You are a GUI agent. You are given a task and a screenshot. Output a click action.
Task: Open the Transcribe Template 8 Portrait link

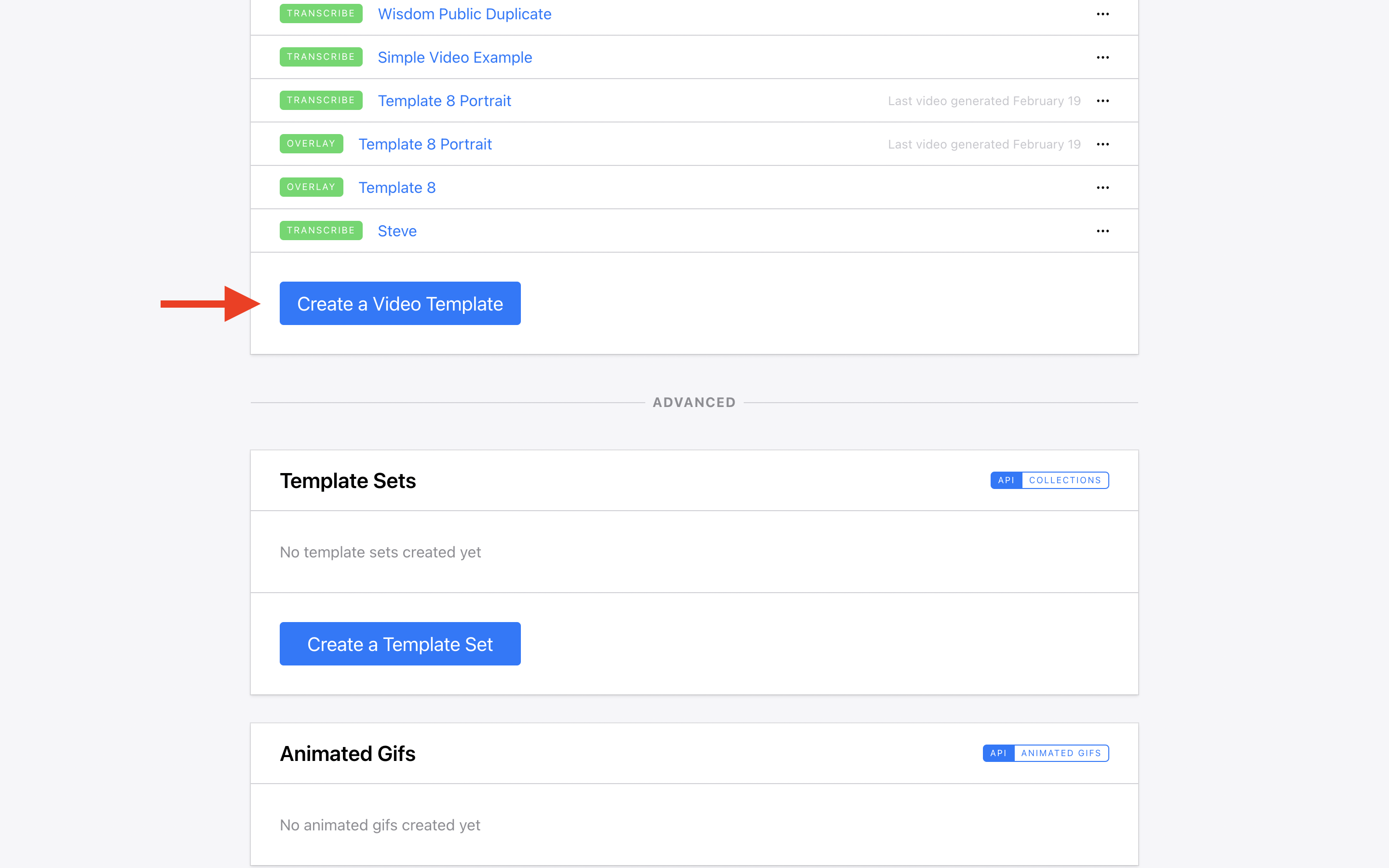click(x=444, y=101)
